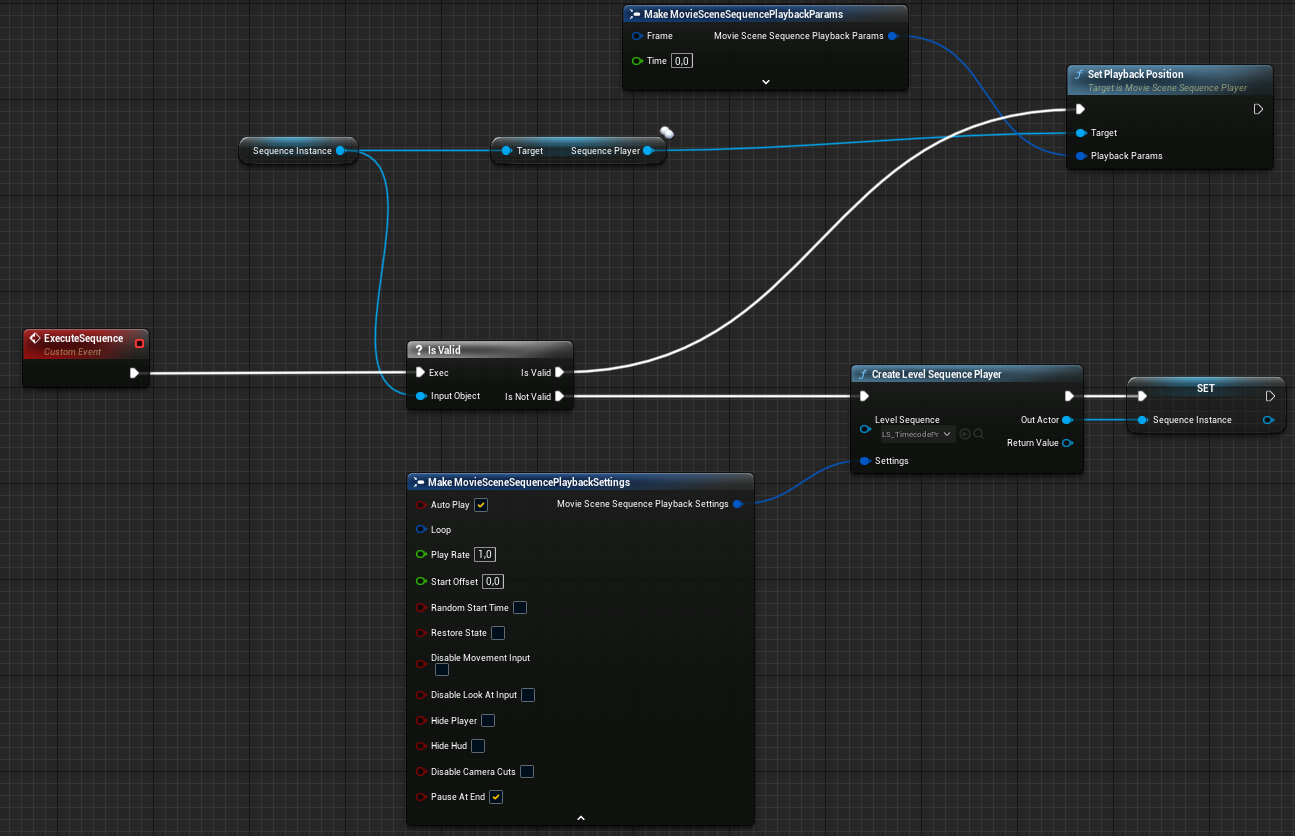Screen dimensions: 1295x836
Task: Click the Loop input pin
Action: (421, 530)
